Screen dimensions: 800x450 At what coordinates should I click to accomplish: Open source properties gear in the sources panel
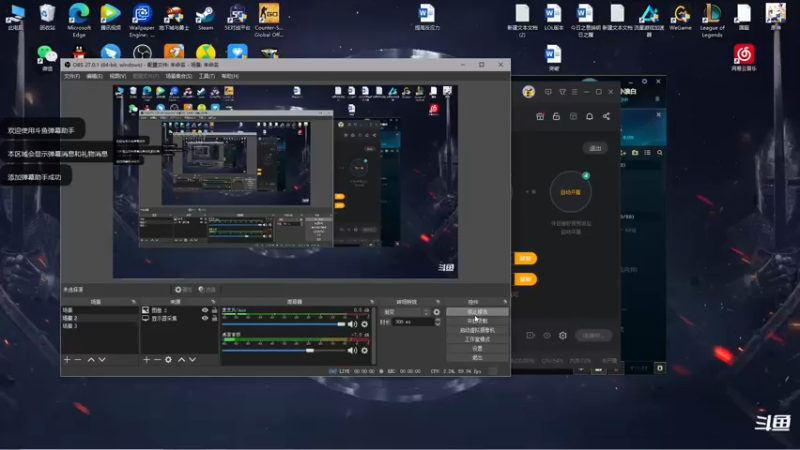click(168, 360)
